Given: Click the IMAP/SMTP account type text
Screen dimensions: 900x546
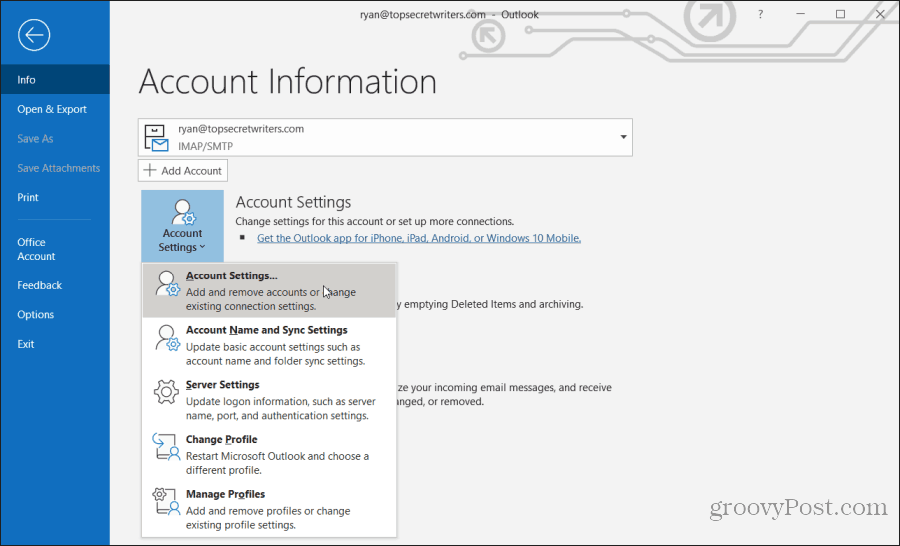Looking at the screenshot, I should 205,146.
